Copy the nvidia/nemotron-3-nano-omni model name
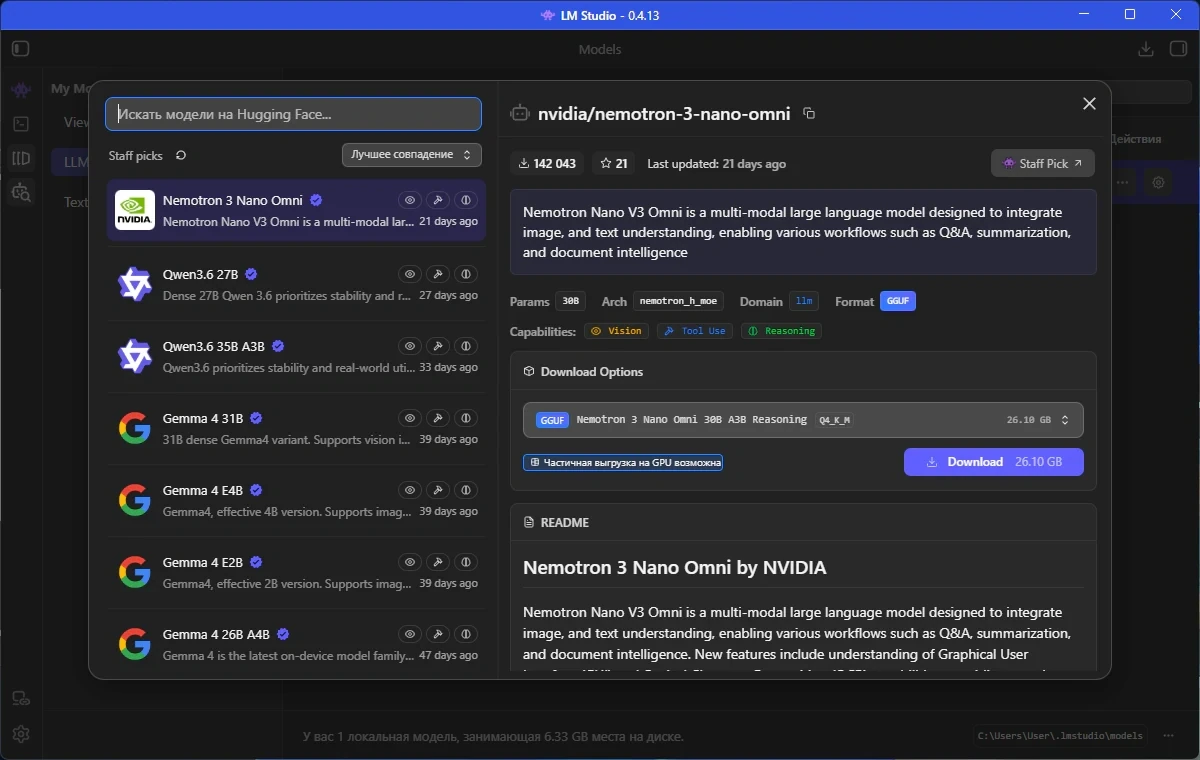 coord(809,114)
